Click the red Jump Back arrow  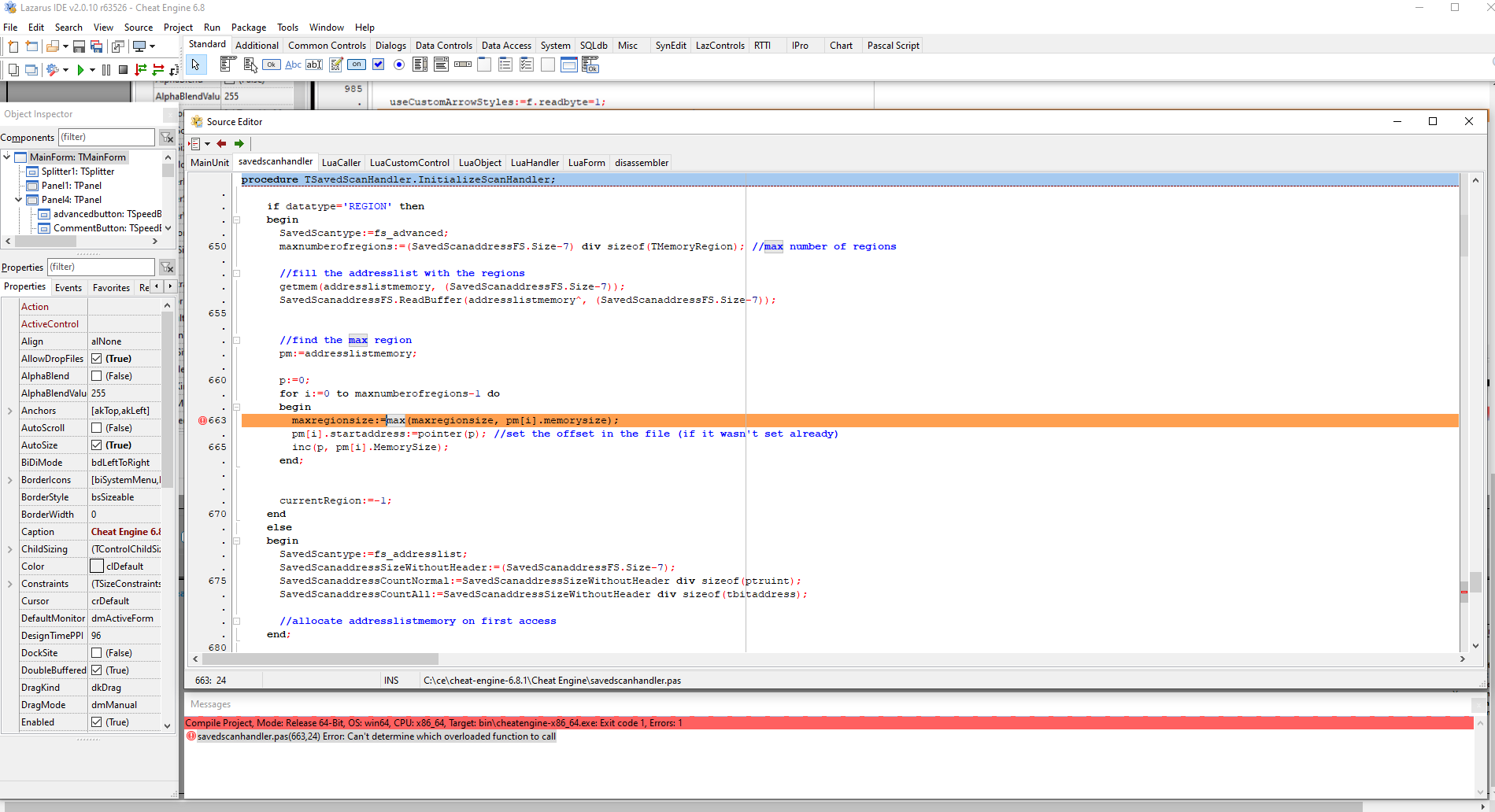click(x=221, y=143)
